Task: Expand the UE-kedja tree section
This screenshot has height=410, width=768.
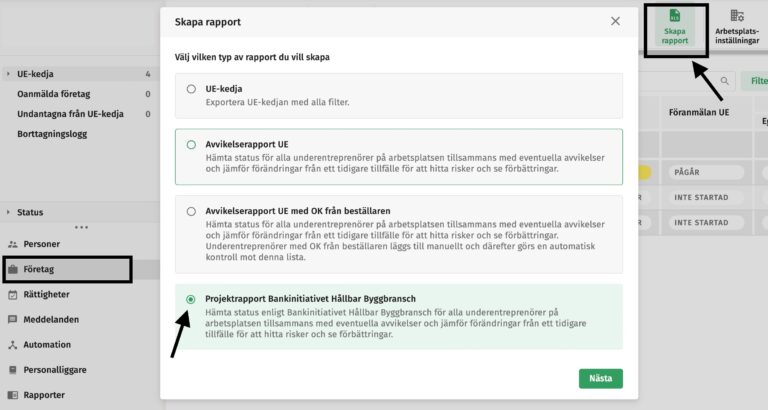Action: (x=8, y=74)
